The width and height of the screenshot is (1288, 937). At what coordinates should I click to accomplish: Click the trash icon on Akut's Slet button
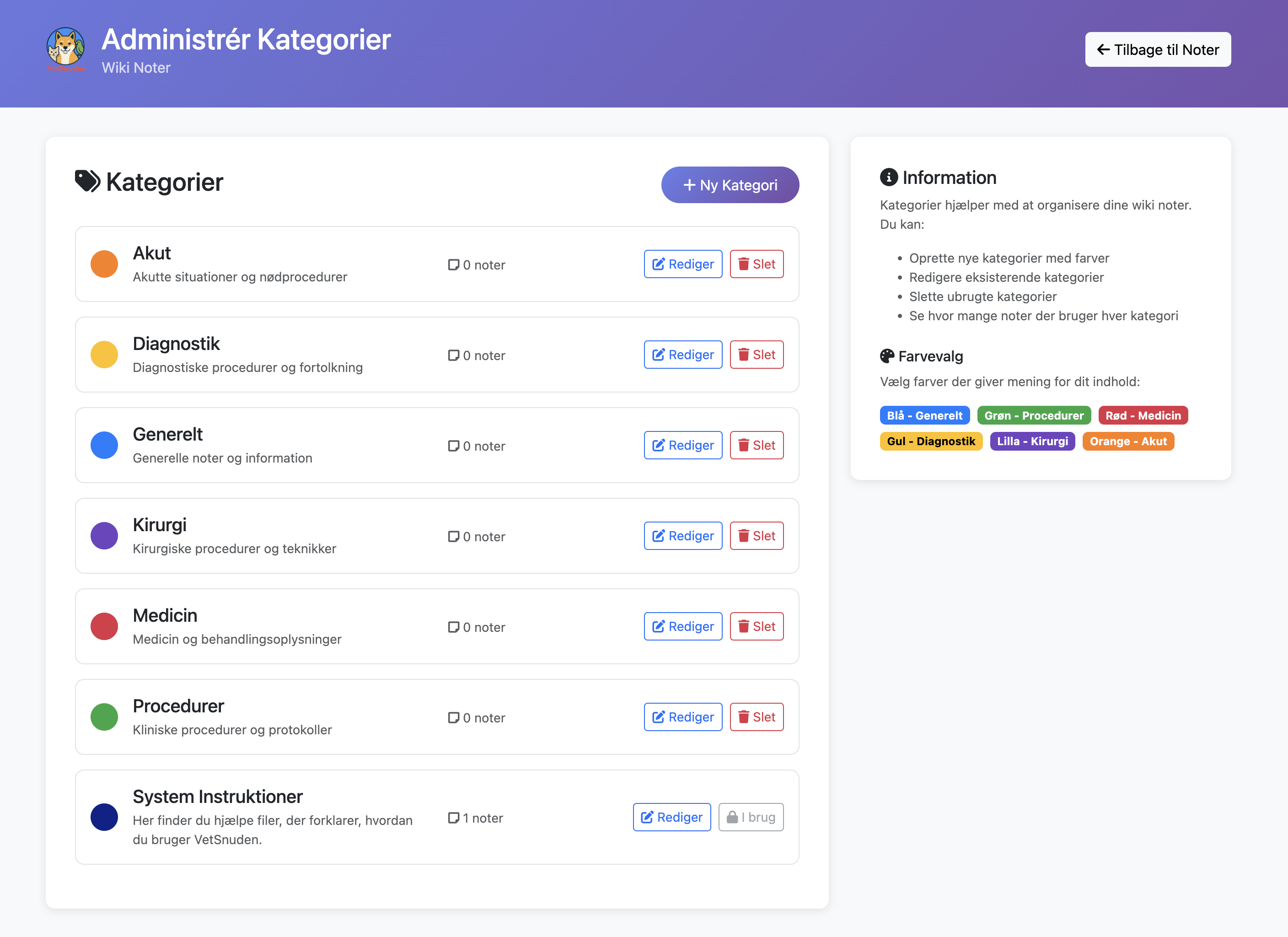(744, 264)
